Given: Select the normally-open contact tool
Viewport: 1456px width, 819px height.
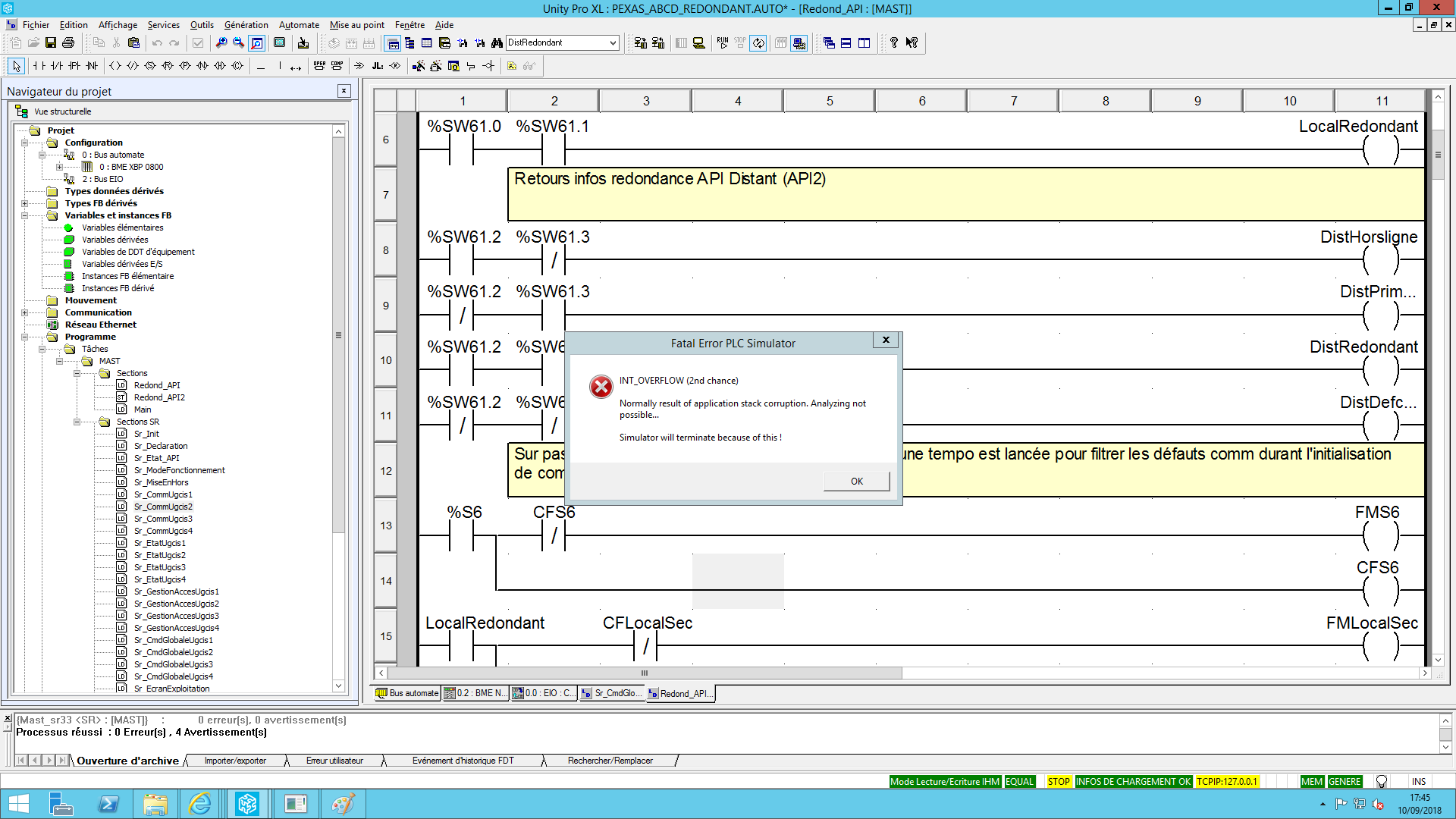Looking at the screenshot, I should click(x=39, y=67).
